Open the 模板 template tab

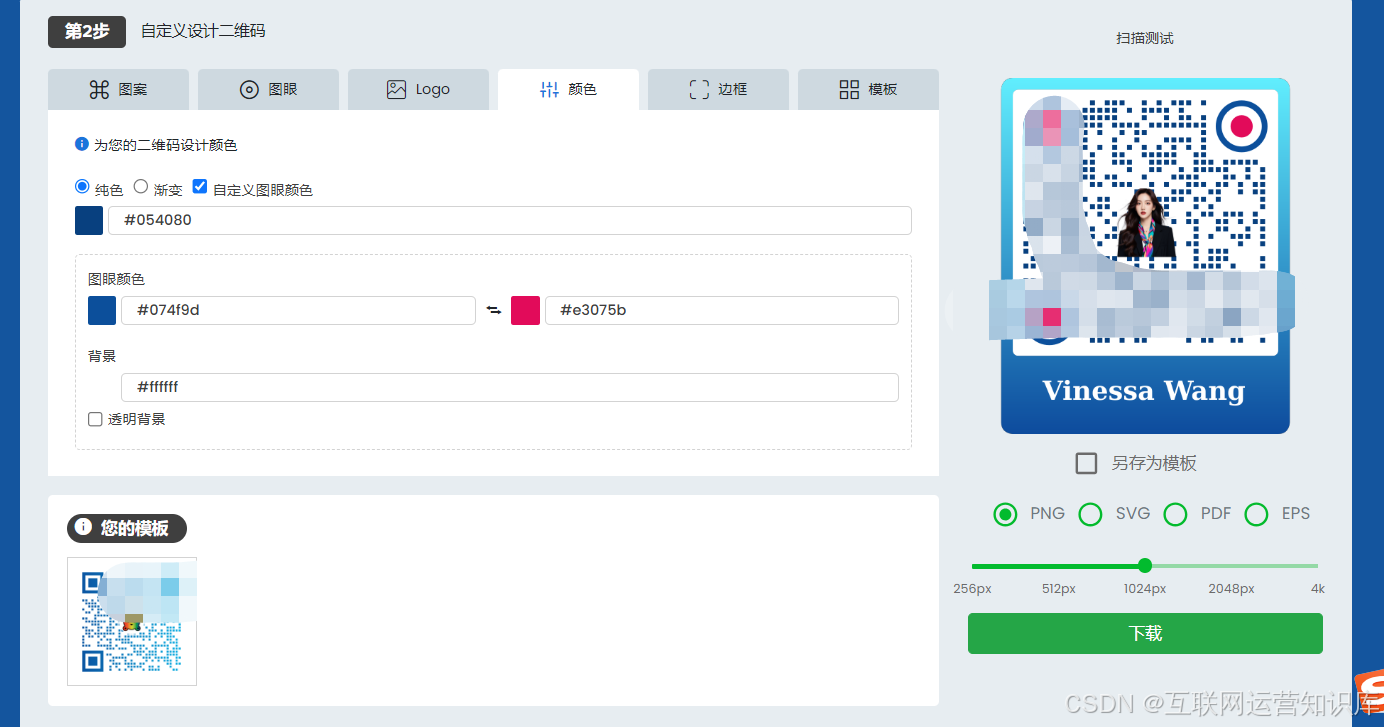868,89
